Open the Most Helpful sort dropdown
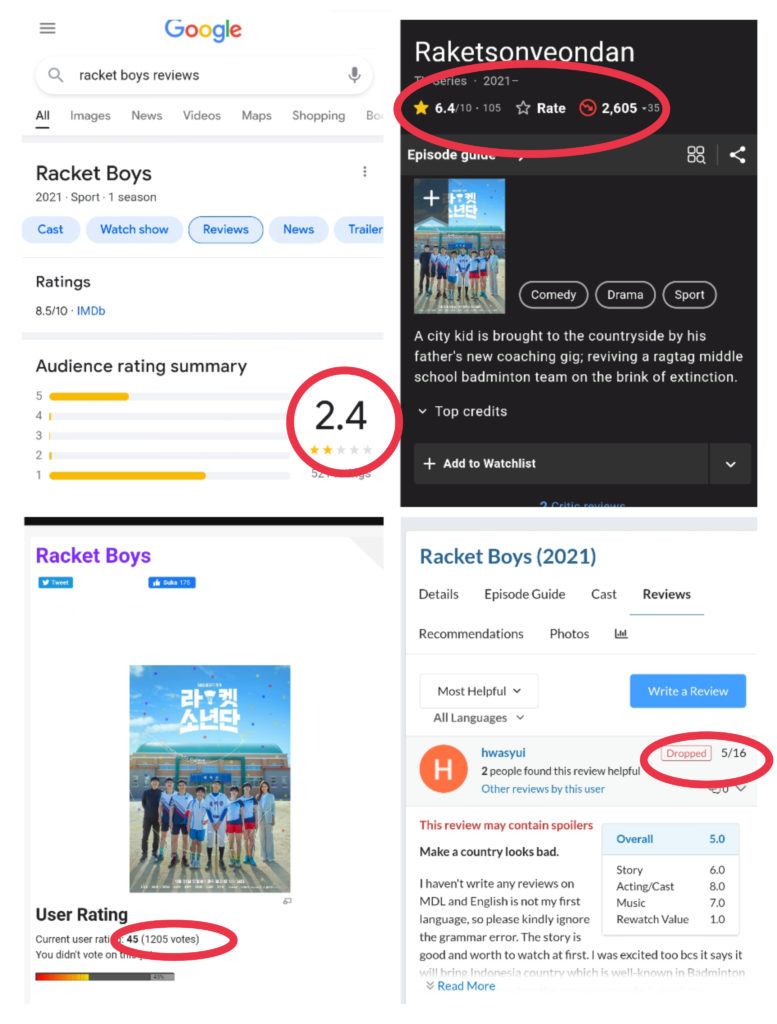Image resolution: width=777 pixels, height=1024 pixels. pyautogui.click(x=479, y=691)
